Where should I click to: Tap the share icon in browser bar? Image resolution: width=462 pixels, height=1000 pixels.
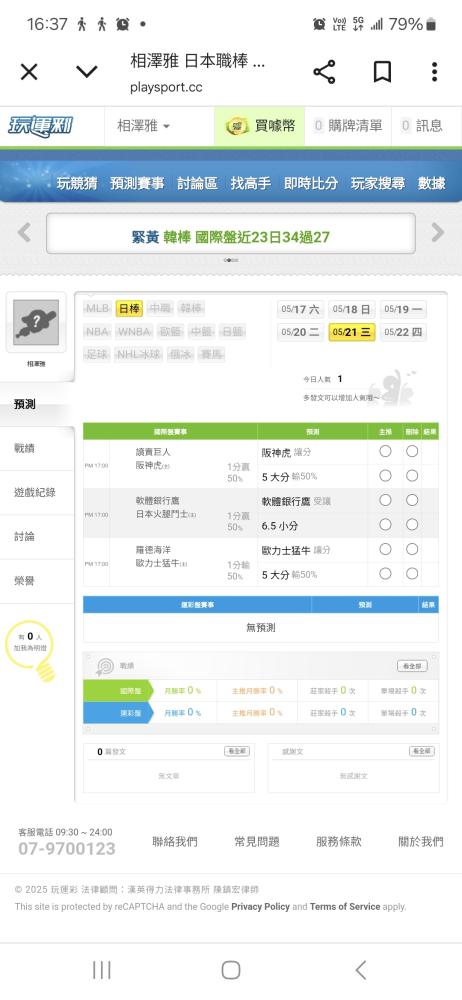(x=324, y=72)
